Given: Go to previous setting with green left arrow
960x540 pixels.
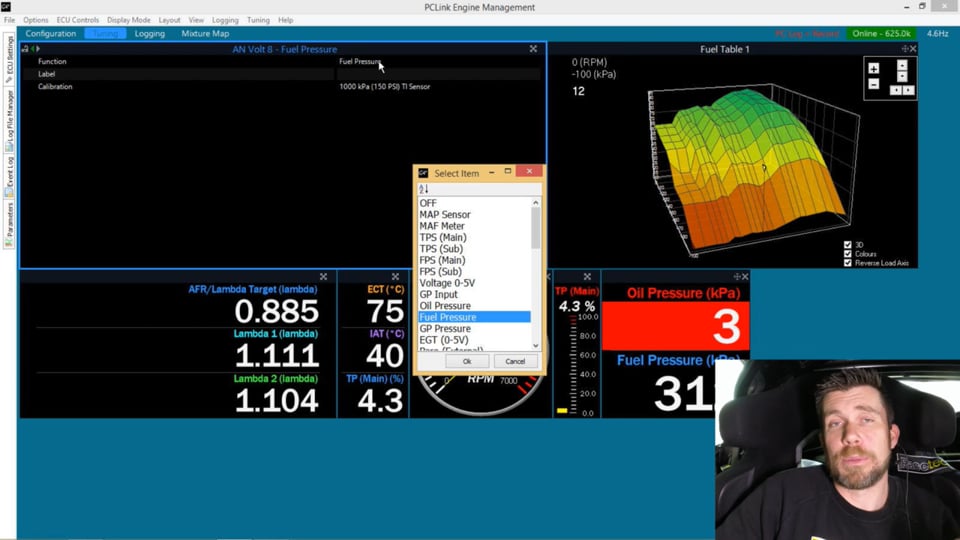Looking at the screenshot, I should [32, 49].
